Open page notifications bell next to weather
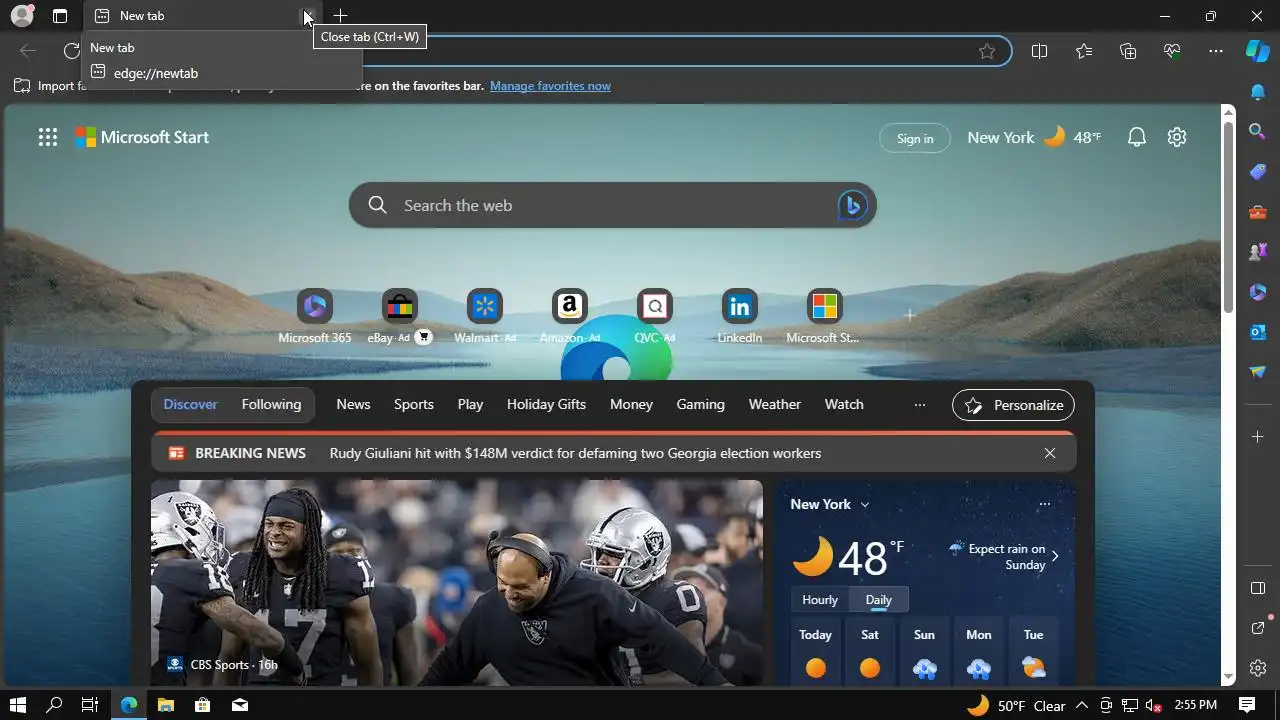Image resolution: width=1280 pixels, height=720 pixels. pos(1136,138)
